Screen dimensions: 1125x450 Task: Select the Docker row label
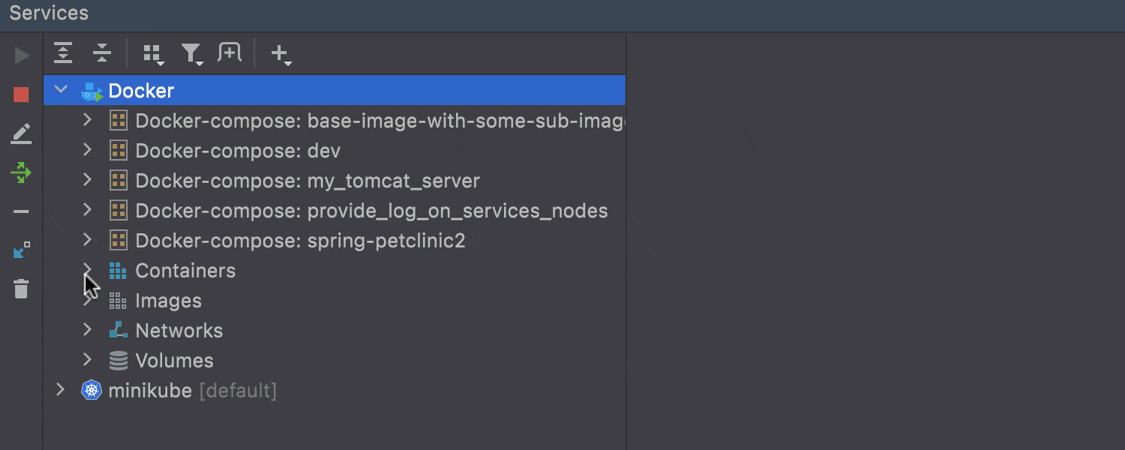click(141, 91)
